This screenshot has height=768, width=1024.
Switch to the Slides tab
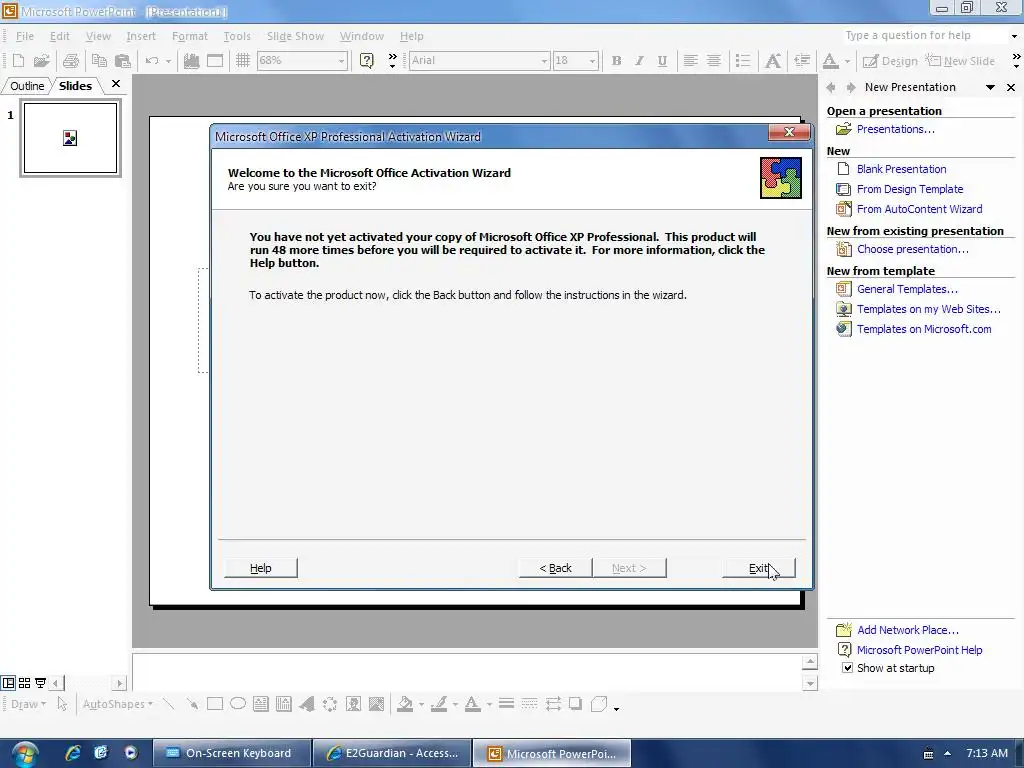point(75,86)
